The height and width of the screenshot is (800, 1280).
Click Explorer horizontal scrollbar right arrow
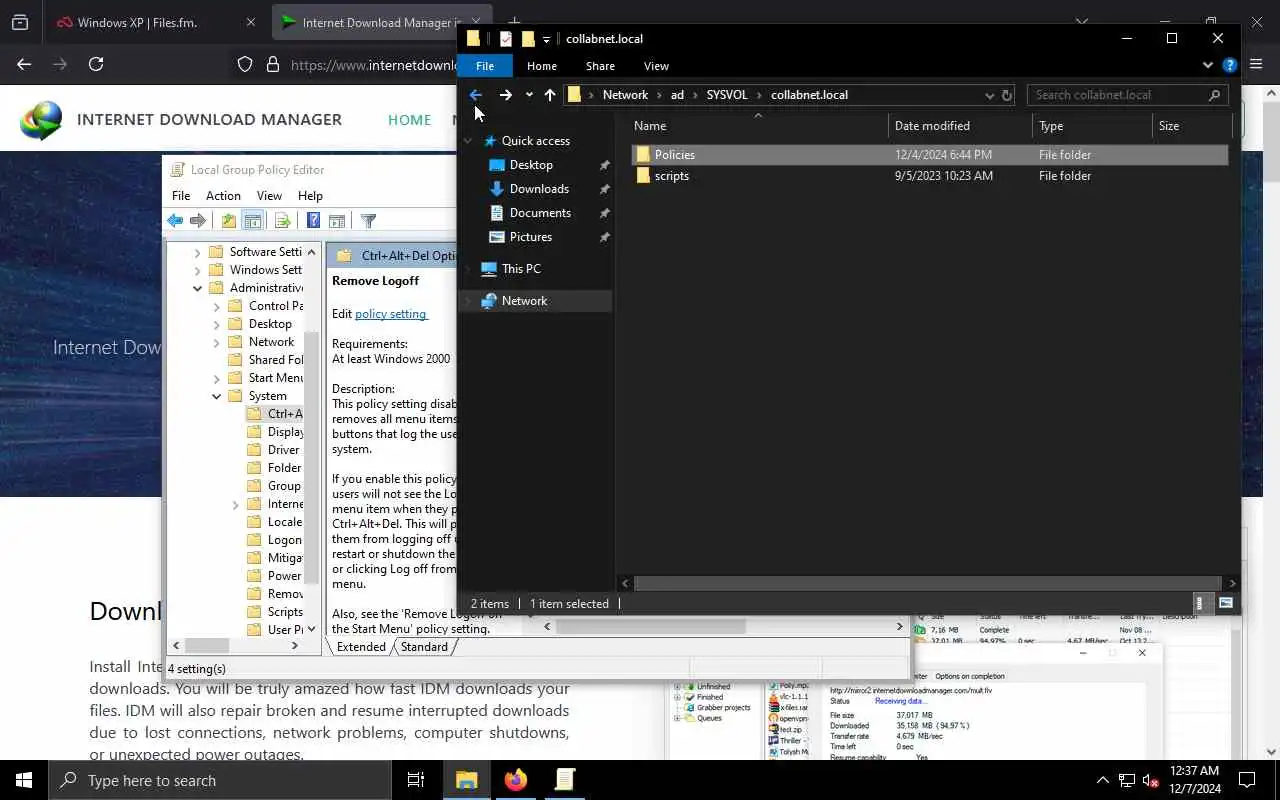pos(1232,583)
